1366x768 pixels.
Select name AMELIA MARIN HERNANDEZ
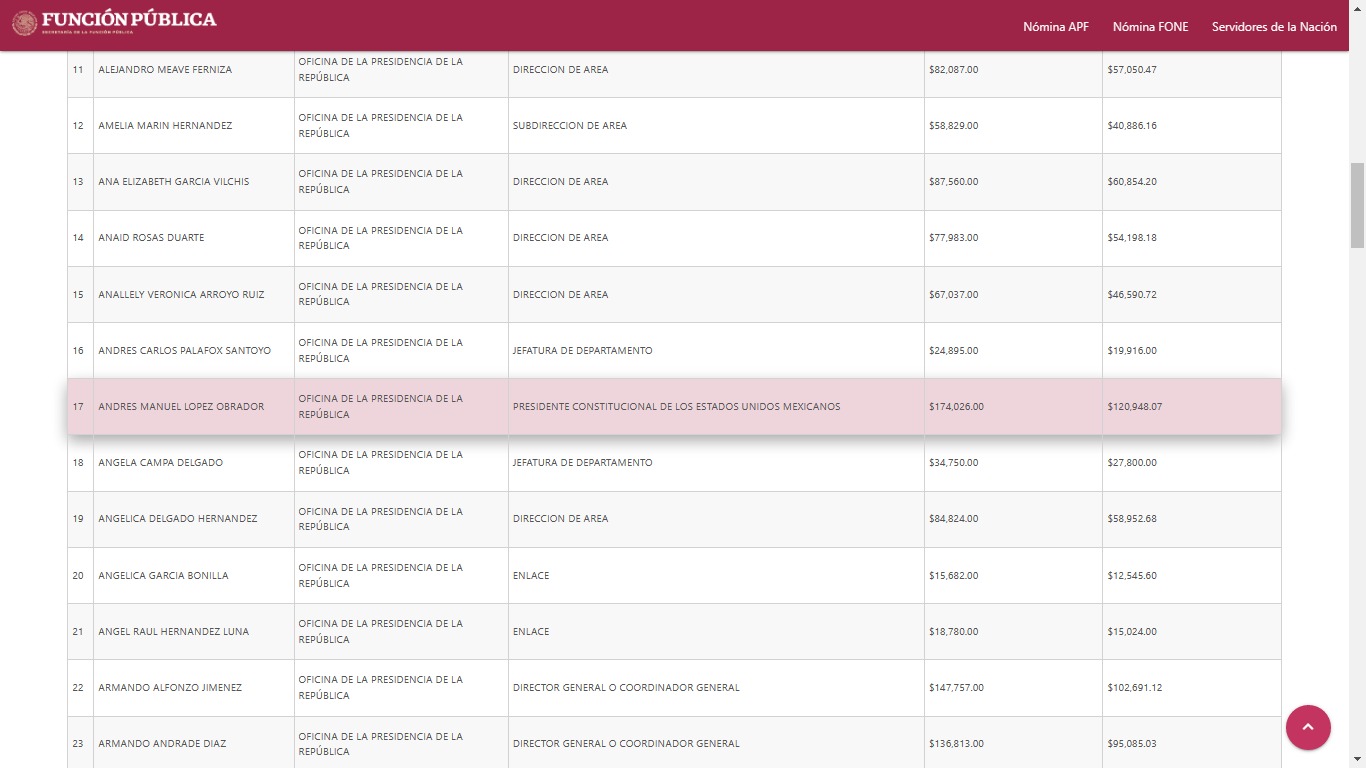tap(165, 126)
